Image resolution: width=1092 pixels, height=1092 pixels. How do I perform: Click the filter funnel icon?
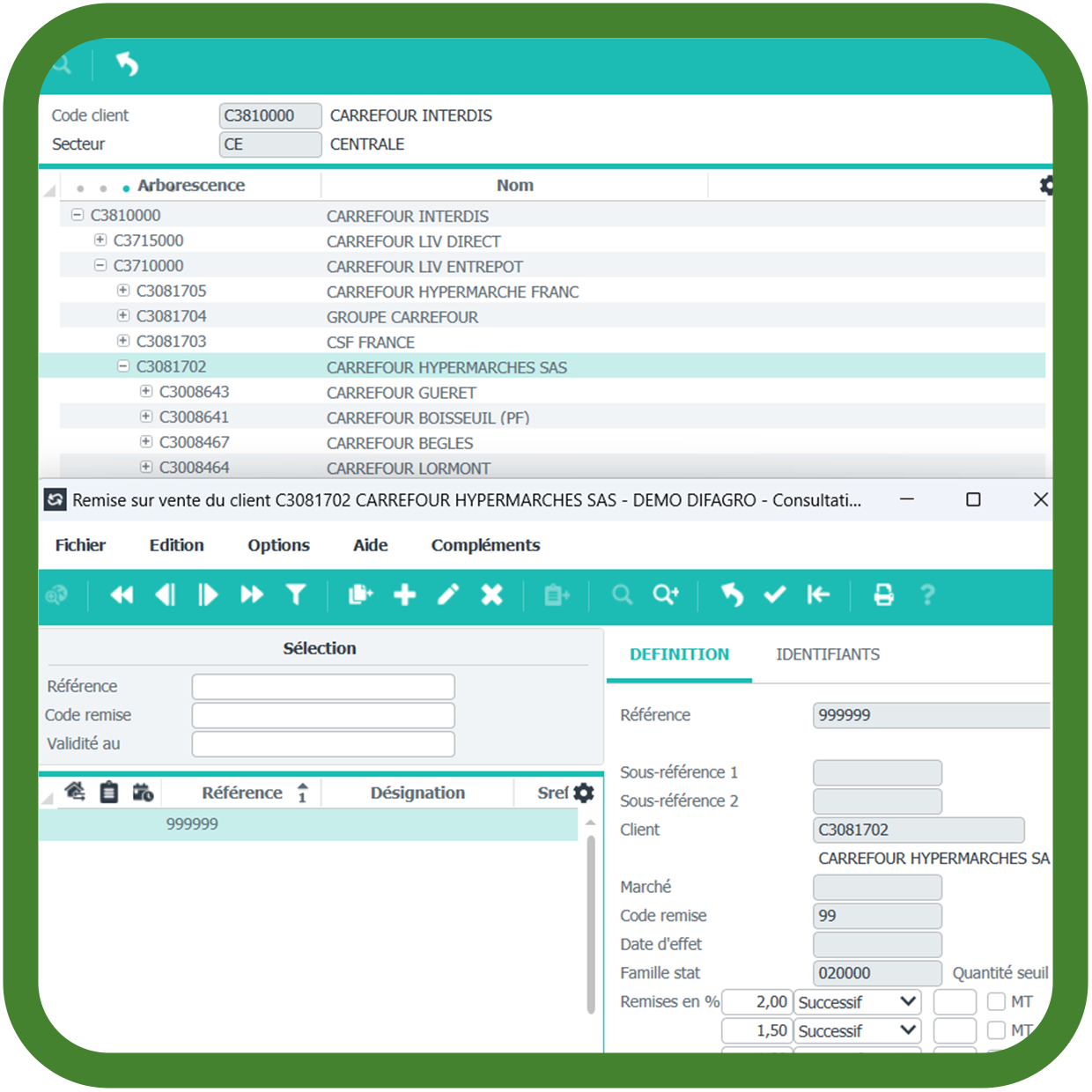296,595
